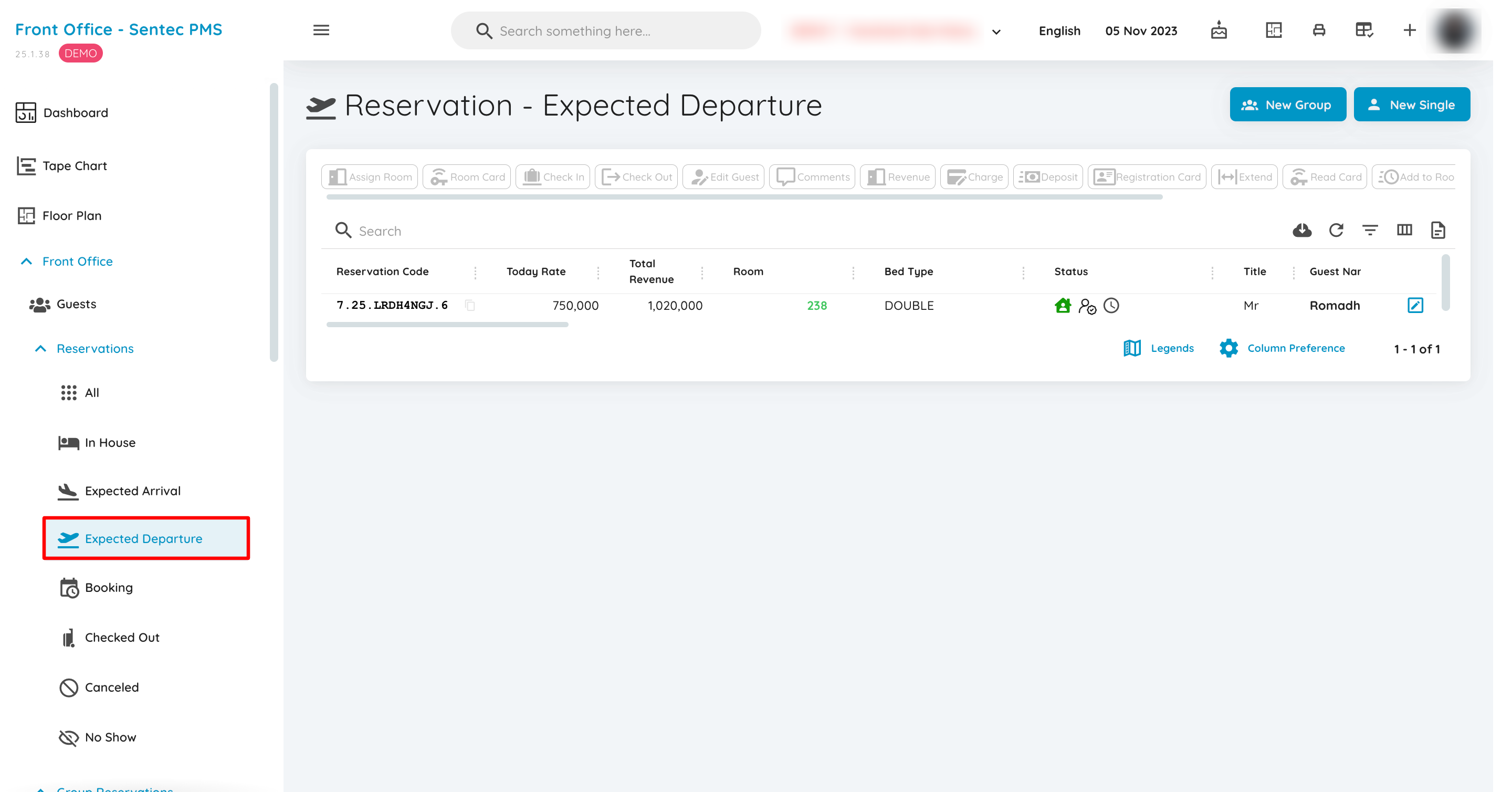The width and height of the screenshot is (1512, 792).
Task: Open the Tape Chart page
Action: (75, 166)
